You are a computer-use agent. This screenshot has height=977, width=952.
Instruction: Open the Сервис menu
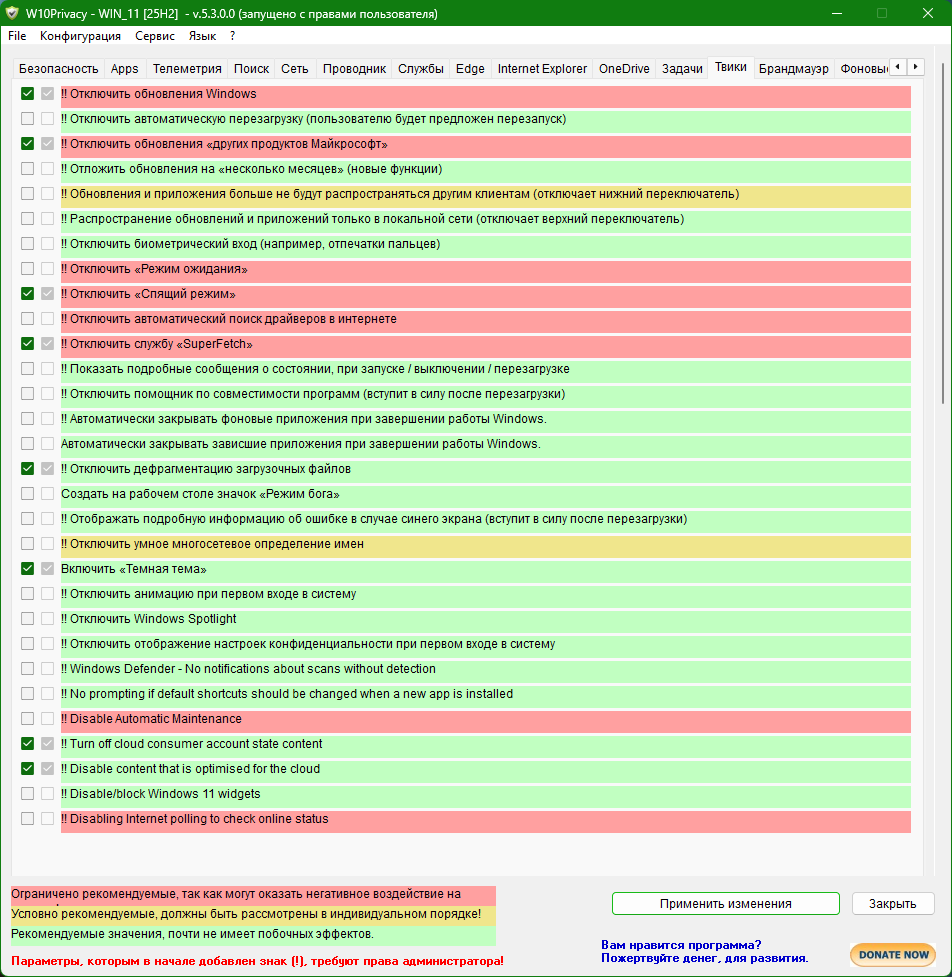click(155, 35)
